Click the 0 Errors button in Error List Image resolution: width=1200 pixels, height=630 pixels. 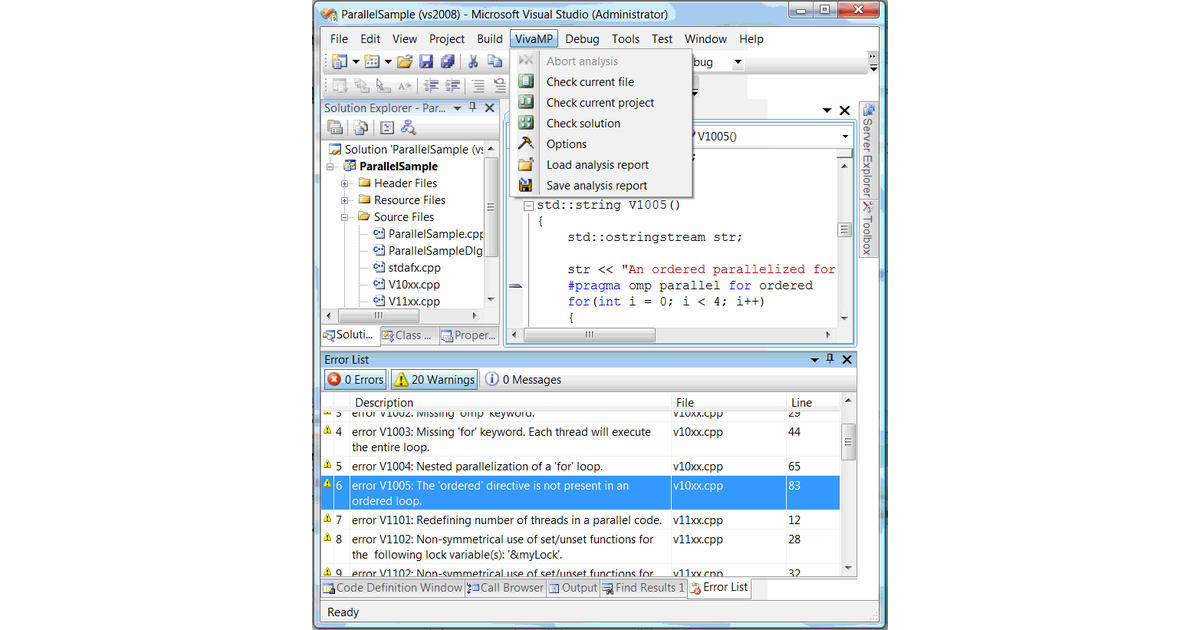click(354, 379)
